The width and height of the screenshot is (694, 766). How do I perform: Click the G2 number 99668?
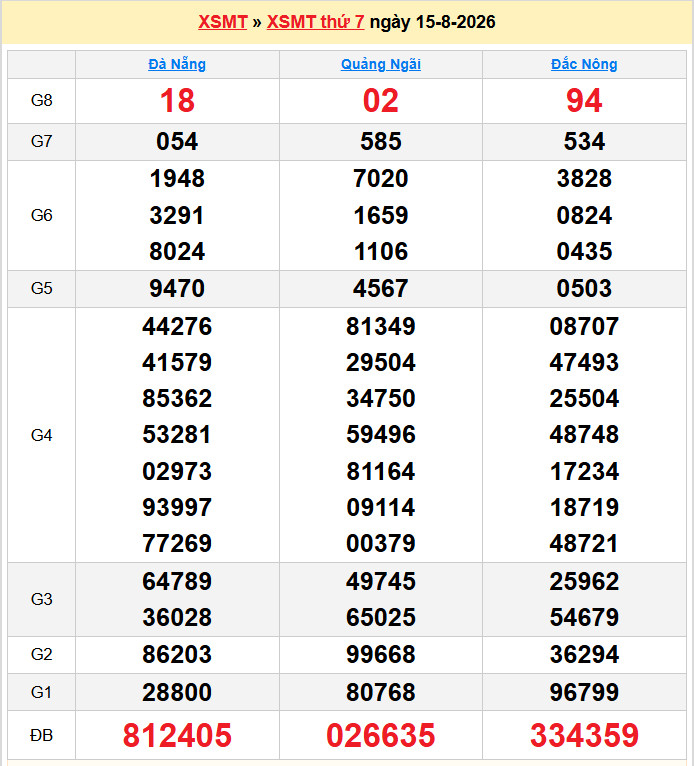click(381, 655)
